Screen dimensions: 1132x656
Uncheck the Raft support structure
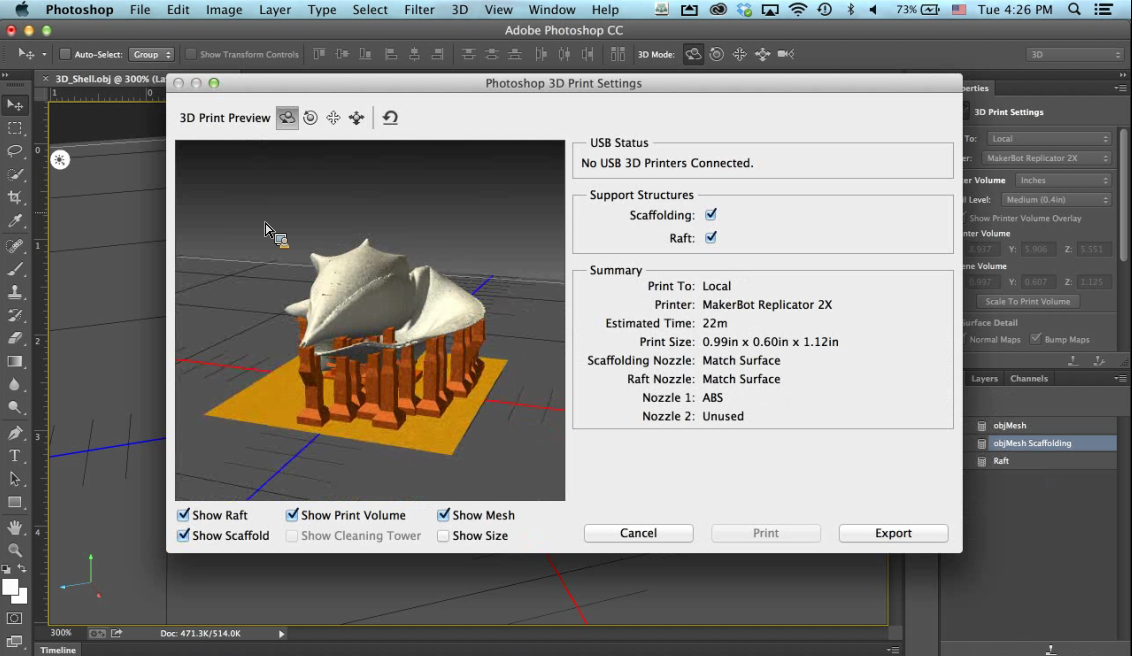point(711,238)
